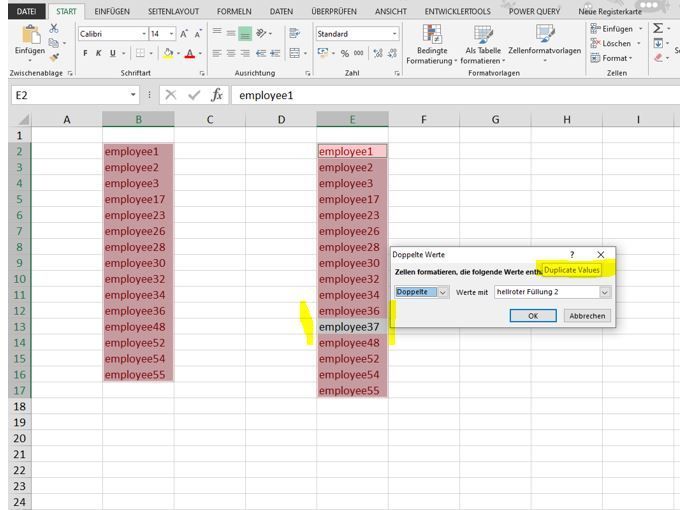Expand the Format cells dropdown
The image size is (680, 510).
pos(630,58)
